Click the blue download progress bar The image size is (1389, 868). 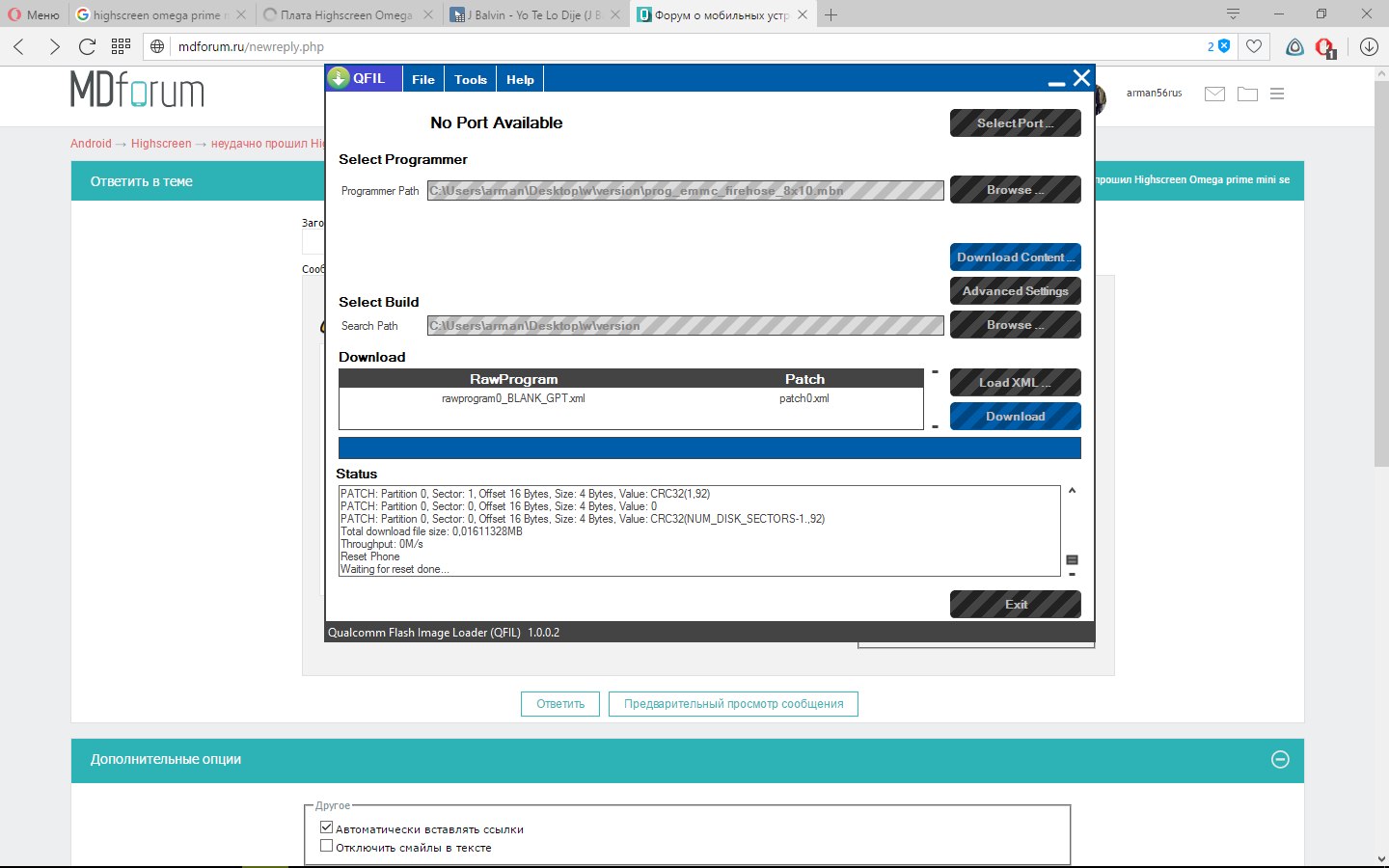[x=709, y=448]
